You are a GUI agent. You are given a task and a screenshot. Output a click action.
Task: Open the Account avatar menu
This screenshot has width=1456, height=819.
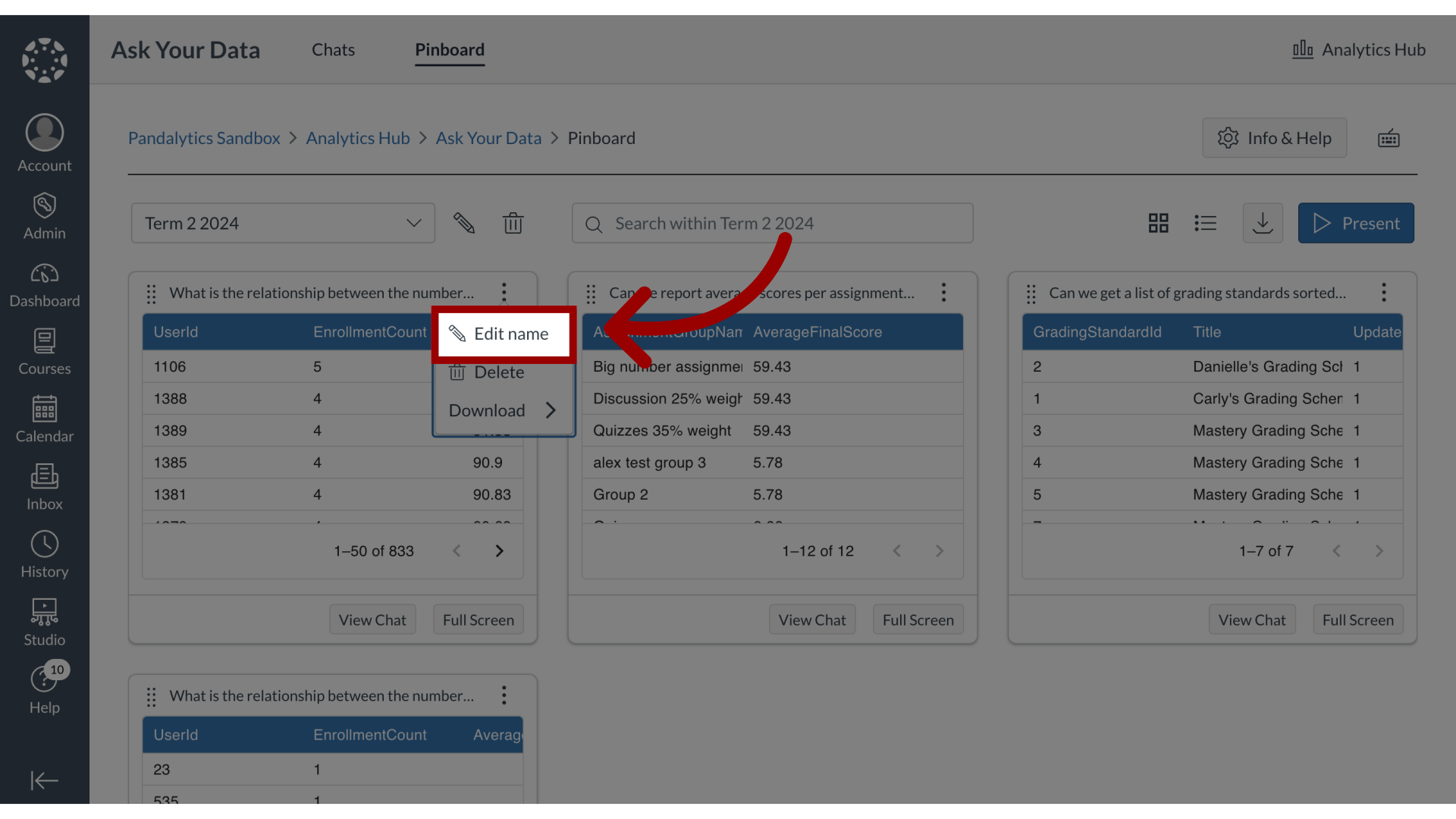45,144
